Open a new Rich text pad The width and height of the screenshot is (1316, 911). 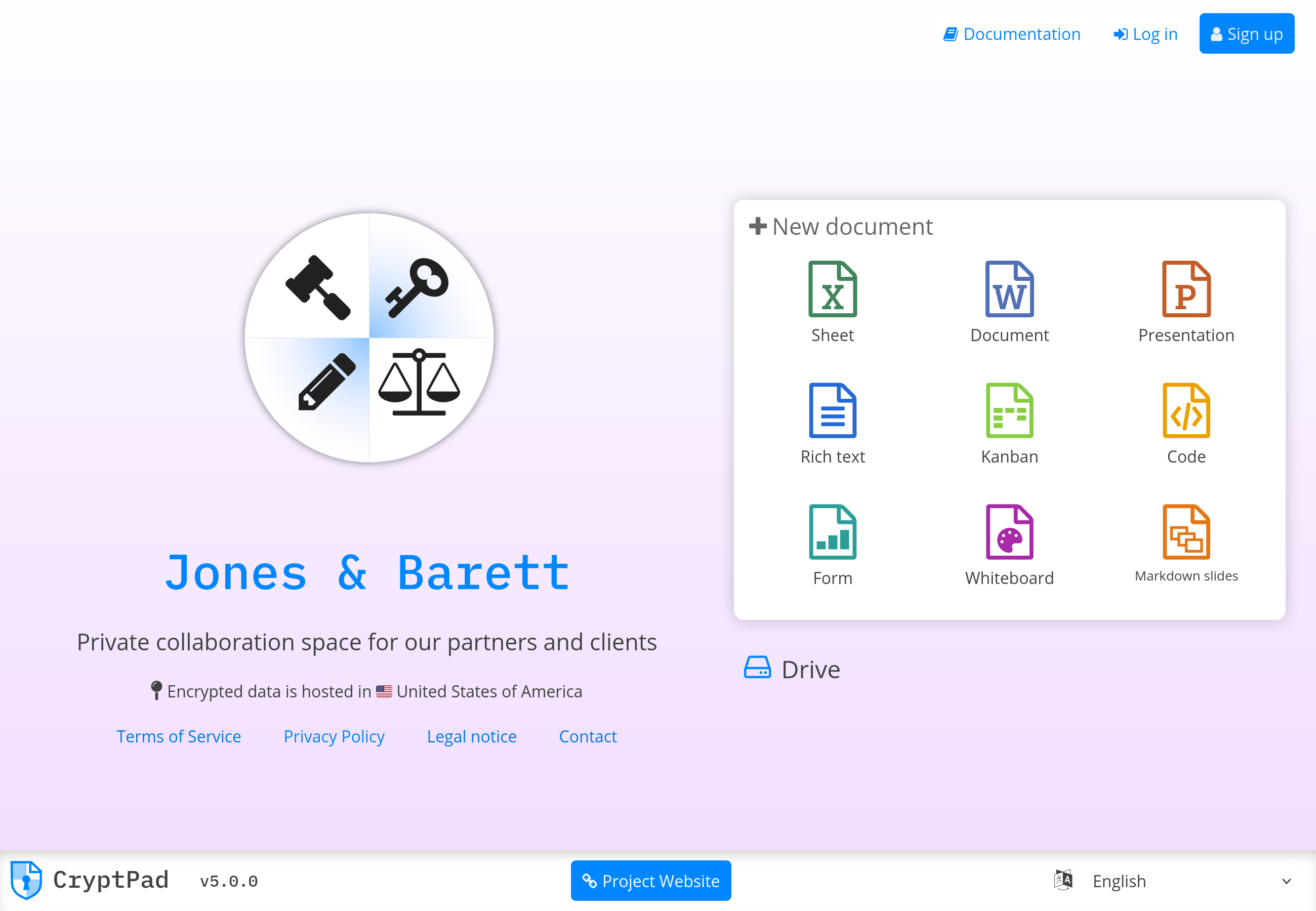pyautogui.click(x=832, y=423)
